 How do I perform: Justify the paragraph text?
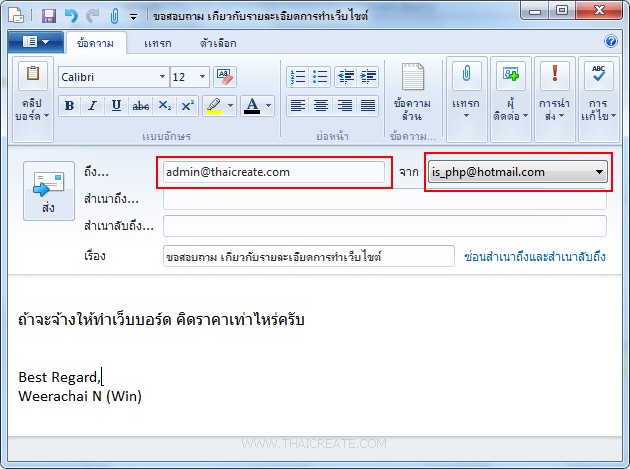[x=368, y=106]
